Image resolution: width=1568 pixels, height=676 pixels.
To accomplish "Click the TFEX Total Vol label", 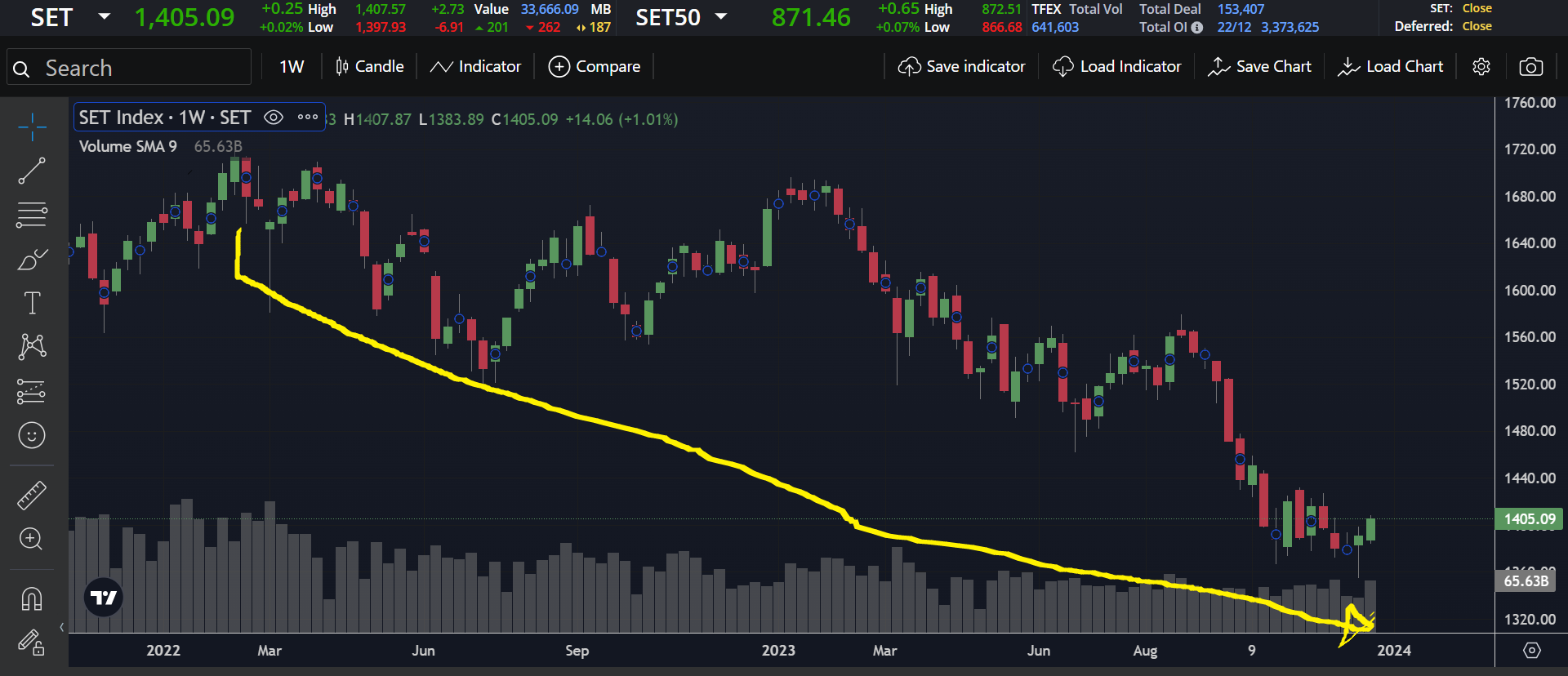I will pos(1077,9).
